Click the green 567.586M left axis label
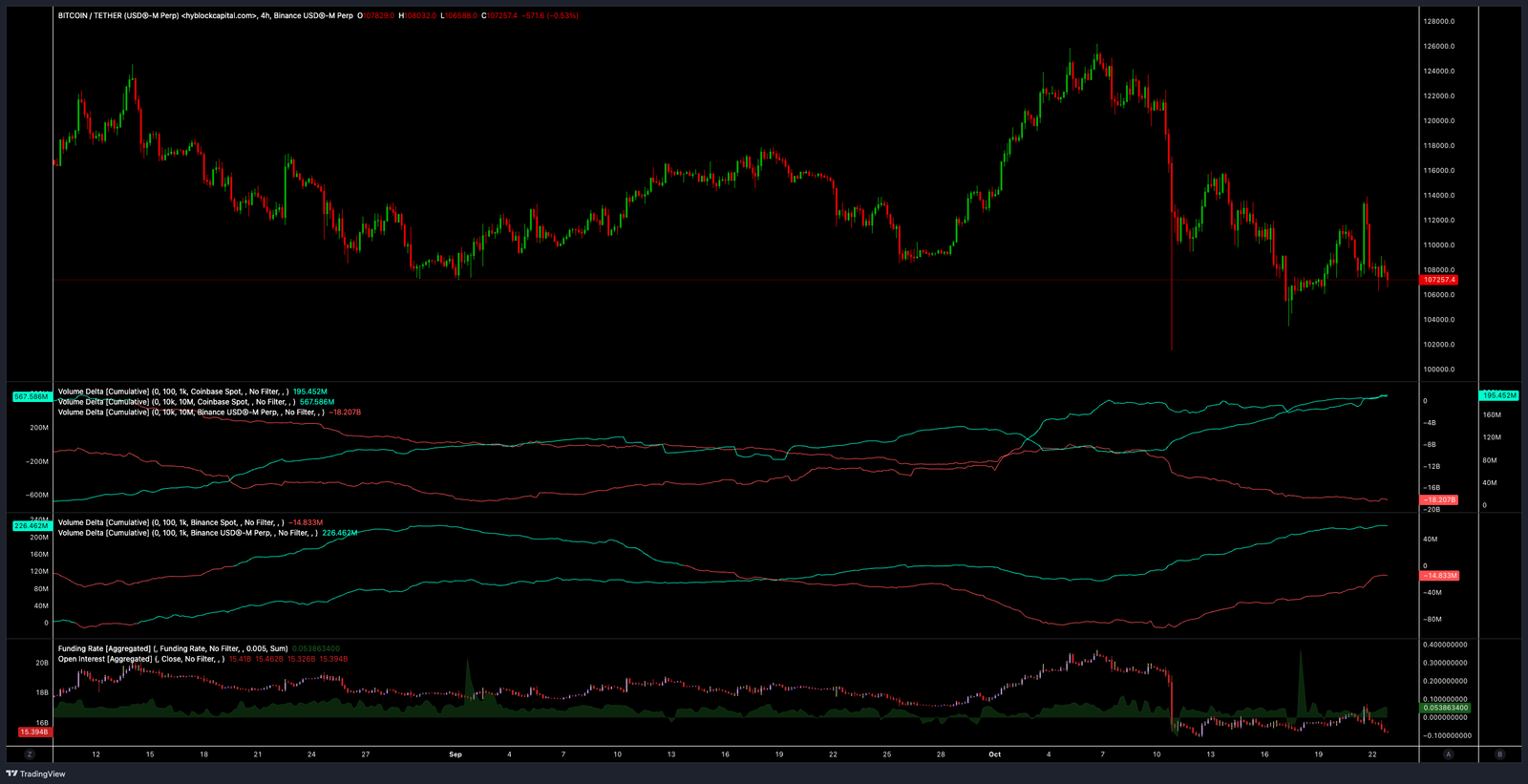1528x784 pixels. [x=32, y=396]
